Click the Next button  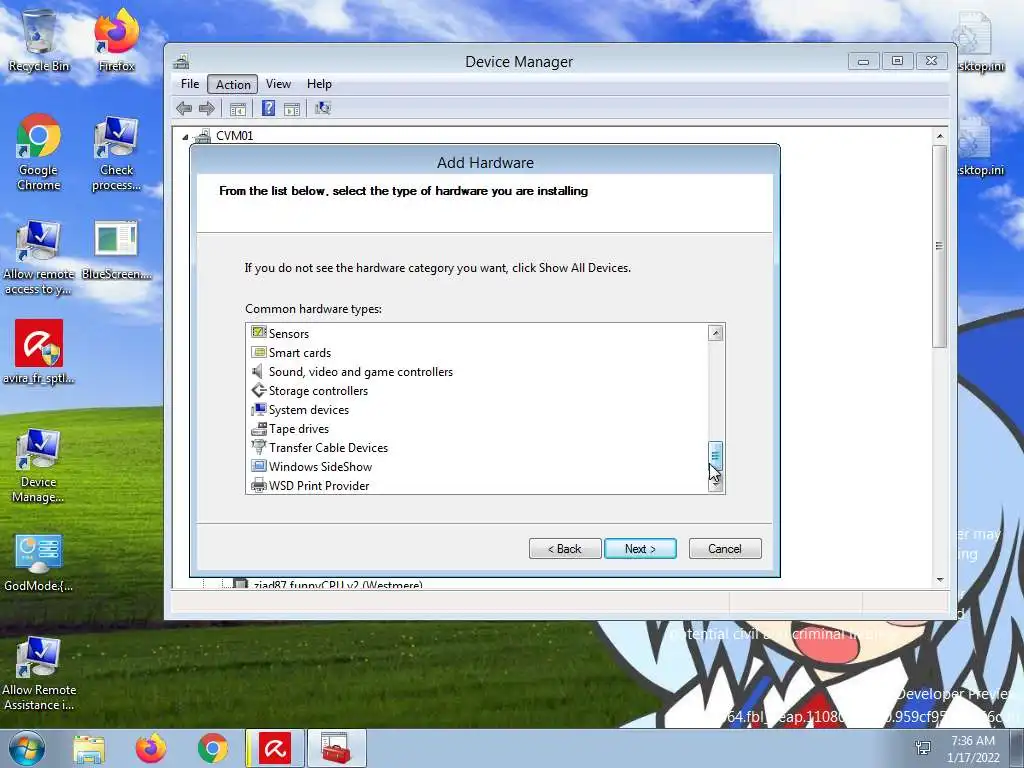click(640, 549)
